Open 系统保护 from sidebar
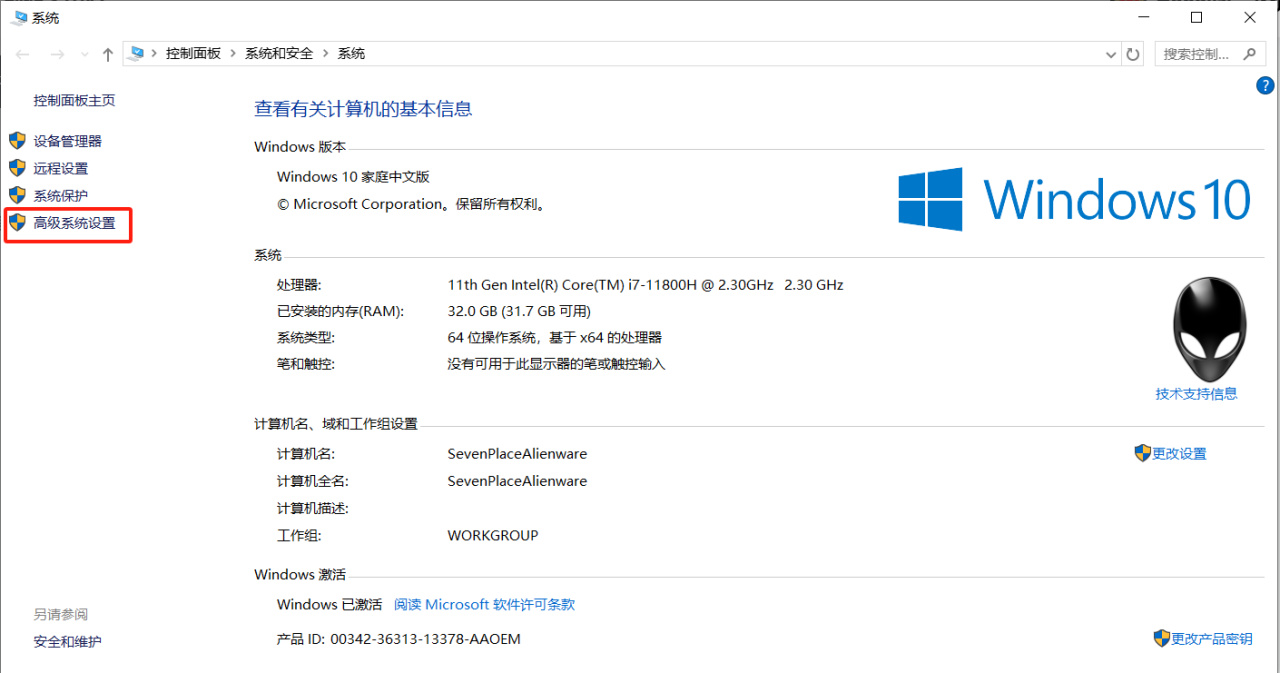This screenshot has height=673, width=1280. 60,195
